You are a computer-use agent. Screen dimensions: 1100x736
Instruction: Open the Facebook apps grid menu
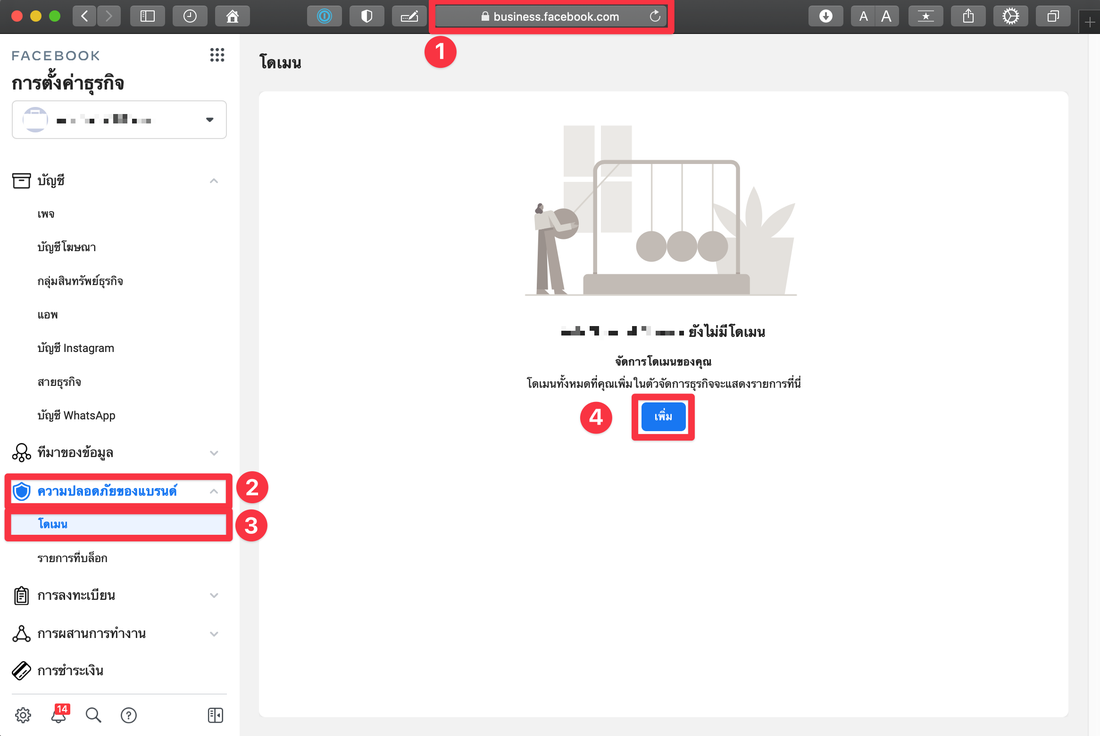[217, 55]
